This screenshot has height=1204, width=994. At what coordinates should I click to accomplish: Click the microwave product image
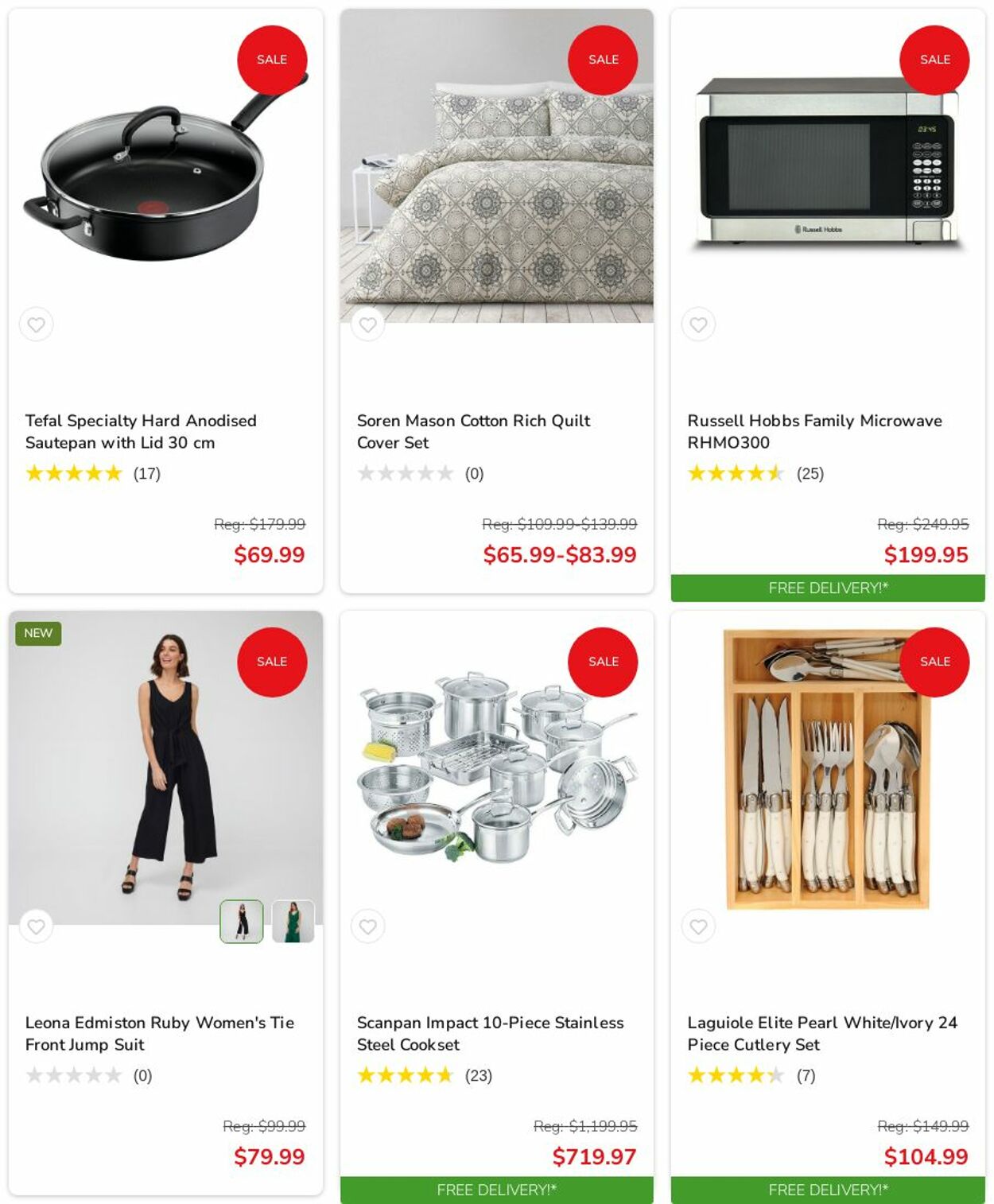point(828,165)
